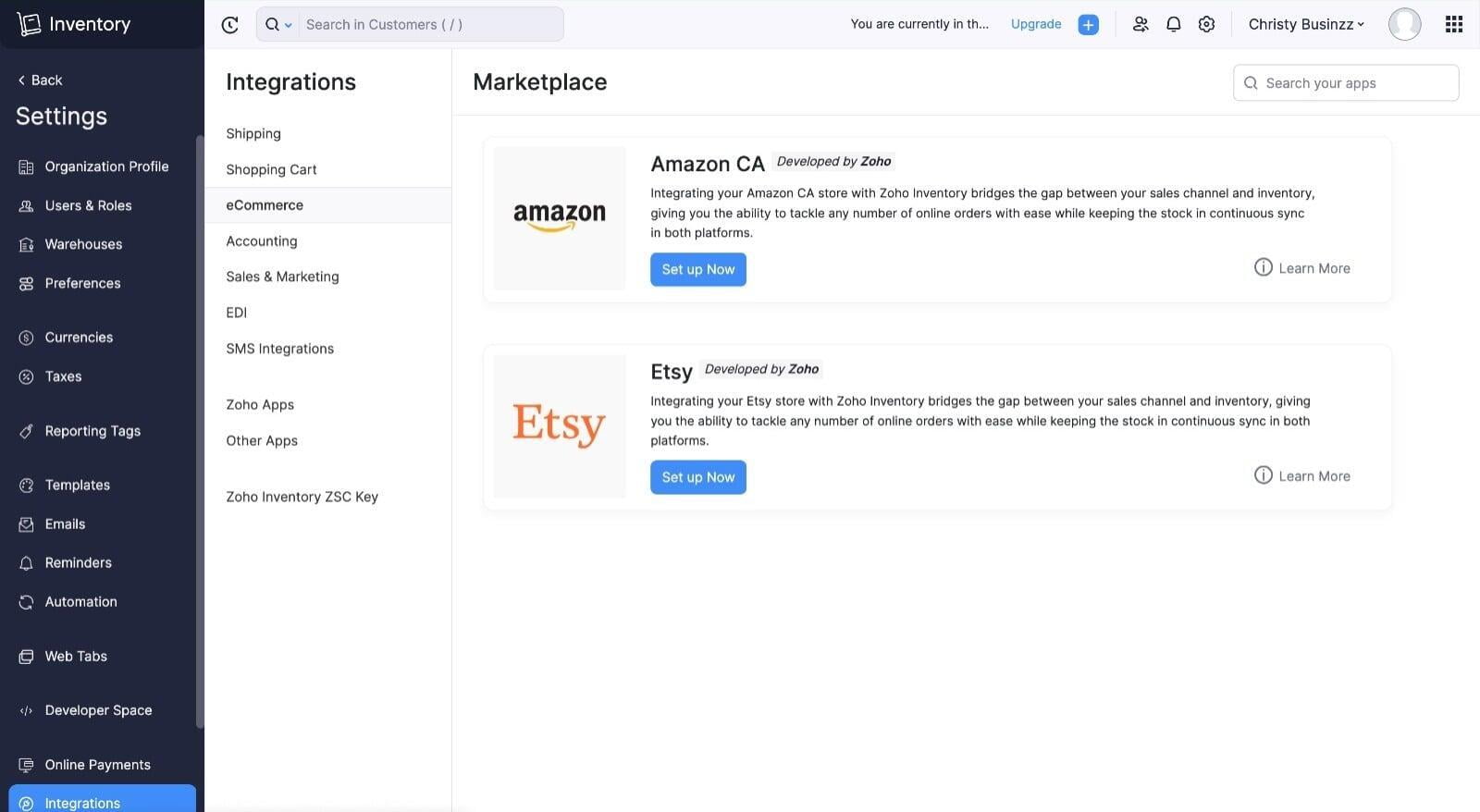Click the Online Payments icon
Viewport: 1480px width, 812px height.
tap(26, 765)
